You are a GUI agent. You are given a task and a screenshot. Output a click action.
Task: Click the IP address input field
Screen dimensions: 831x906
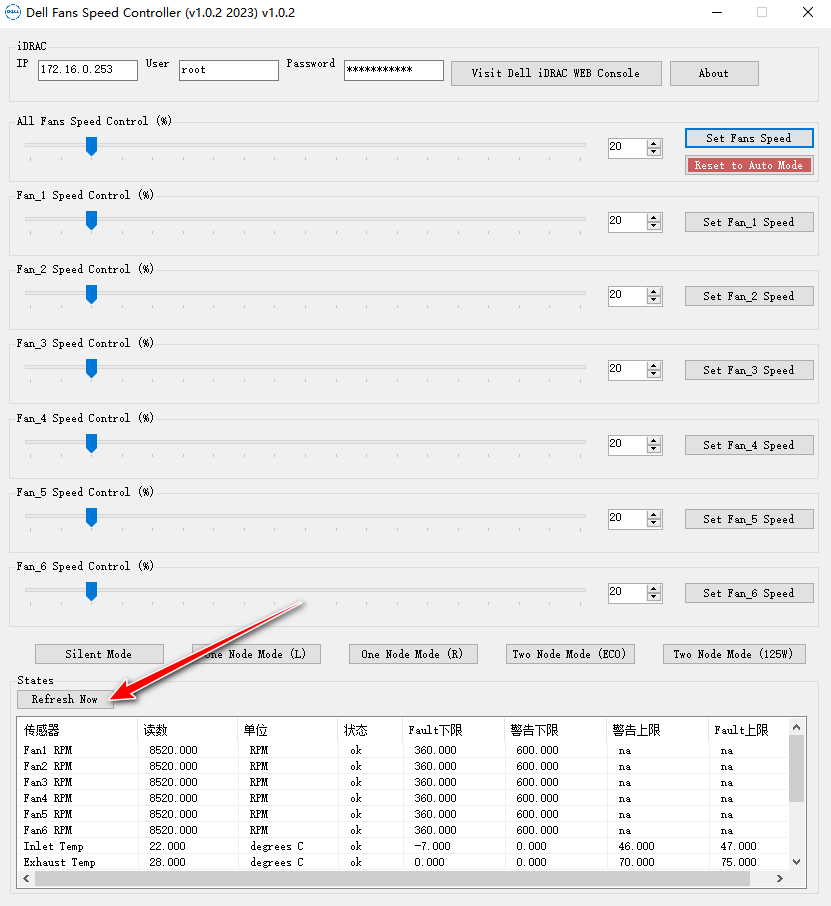click(x=88, y=70)
